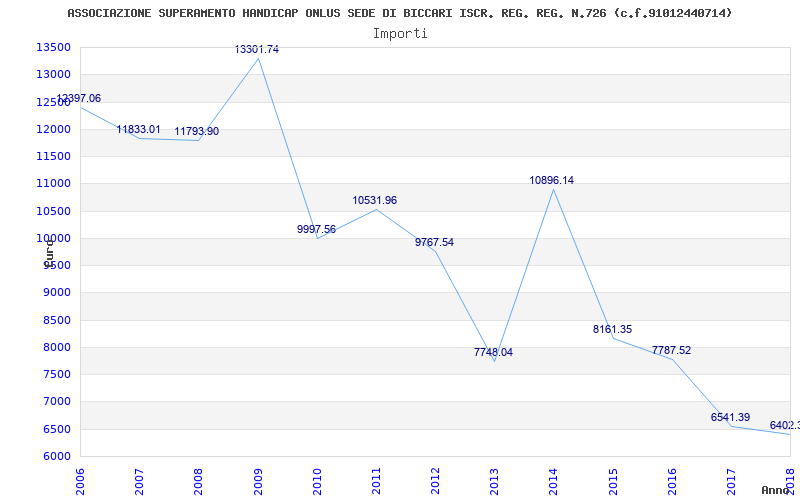This screenshot has width=800, height=500.
Task: Click the 9767.54 data label
Action: click(x=434, y=242)
